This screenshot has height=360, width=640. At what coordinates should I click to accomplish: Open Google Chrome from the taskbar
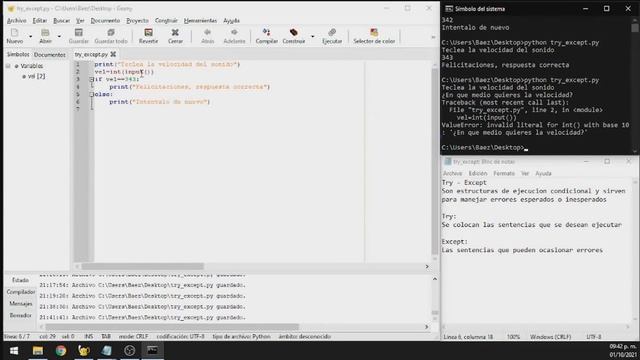pos(61,351)
